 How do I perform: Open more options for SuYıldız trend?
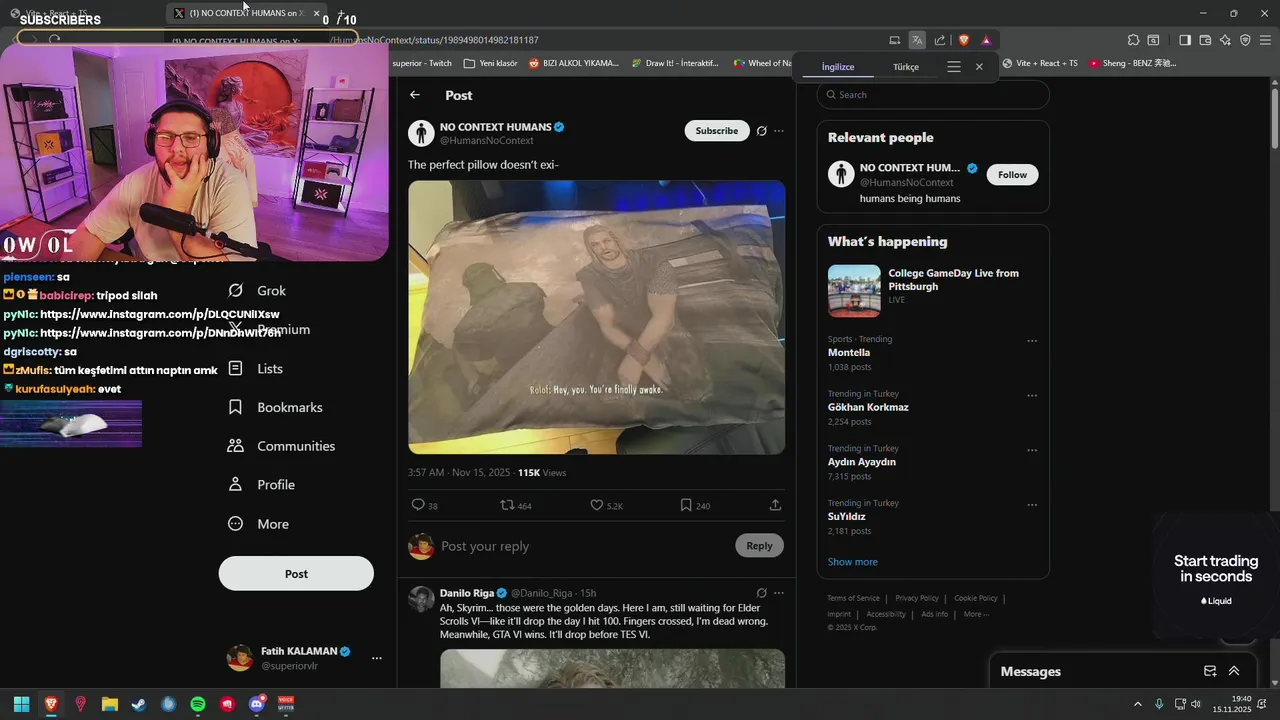(1032, 506)
